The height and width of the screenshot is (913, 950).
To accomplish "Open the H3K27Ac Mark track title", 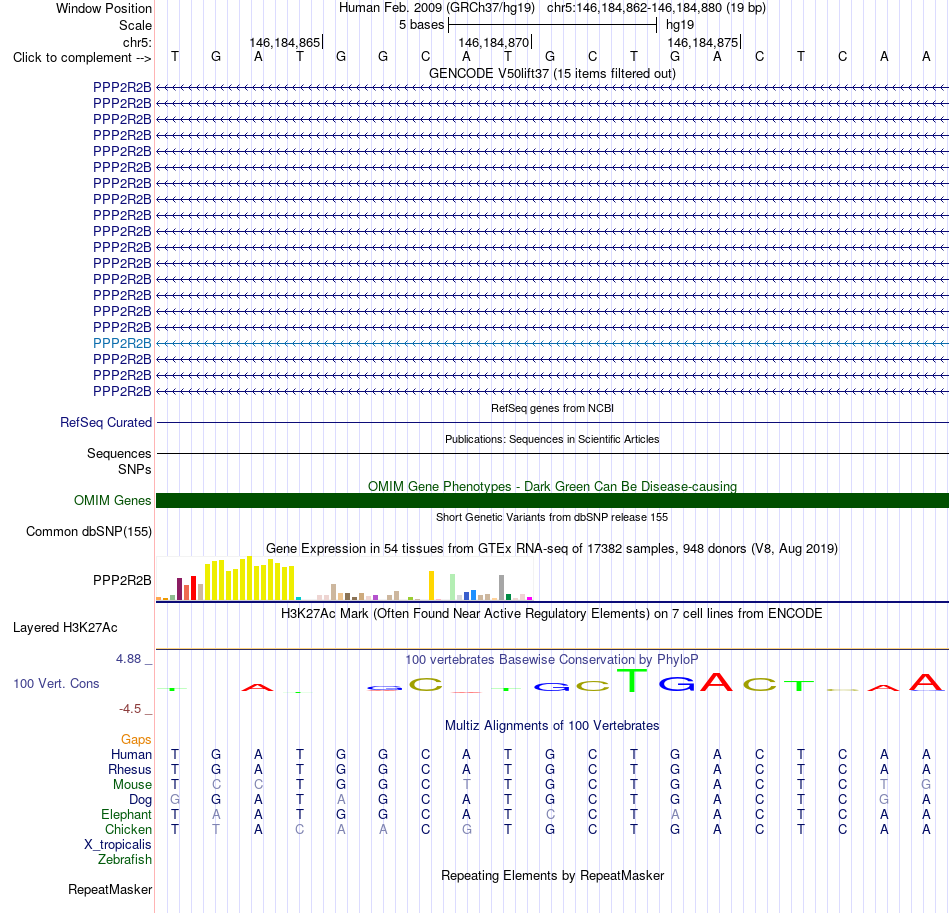I will click(552, 614).
